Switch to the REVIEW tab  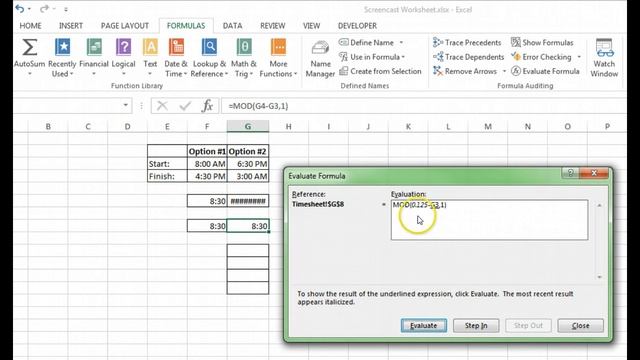click(x=273, y=26)
